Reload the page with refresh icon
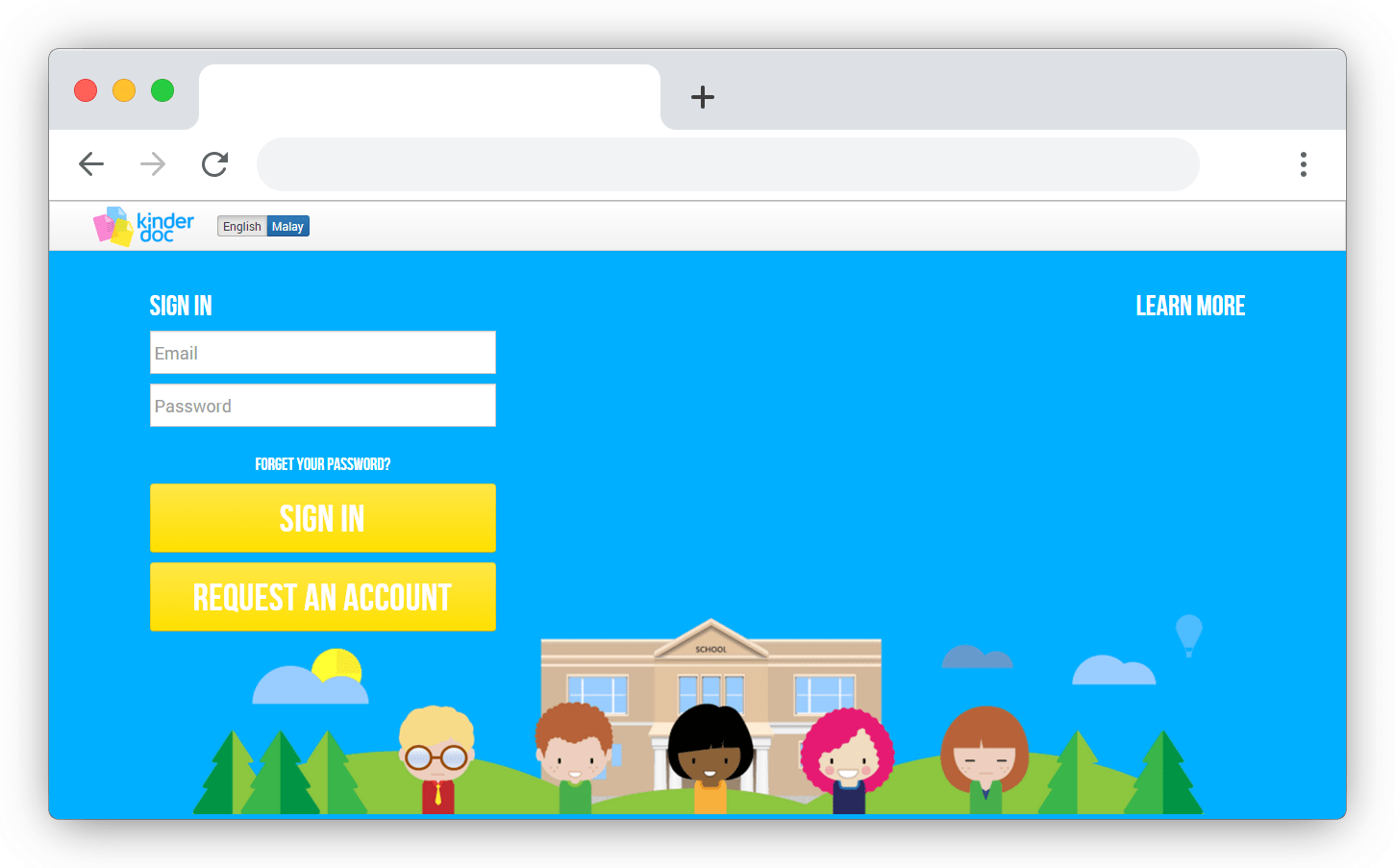The image size is (1395, 868). click(x=214, y=164)
